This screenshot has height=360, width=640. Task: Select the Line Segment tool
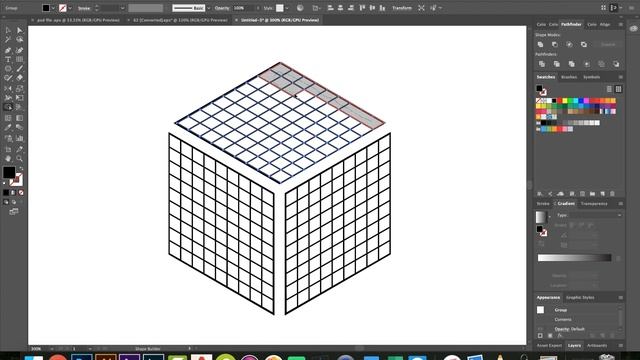[19, 69]
